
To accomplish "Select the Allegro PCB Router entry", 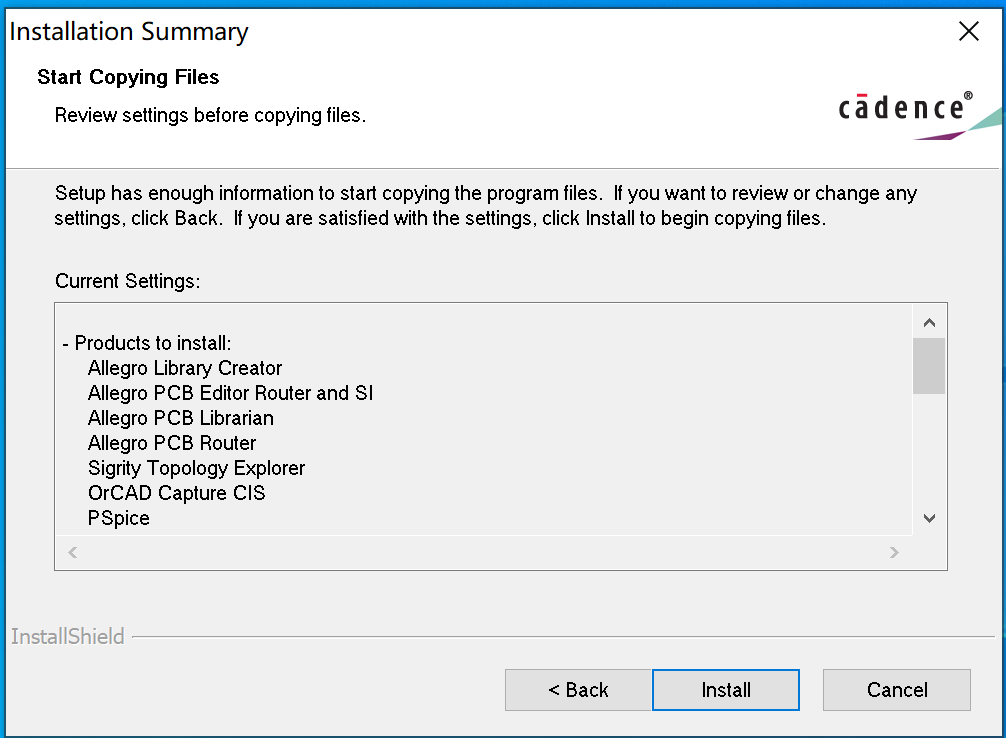I will [x=172, y=443].
